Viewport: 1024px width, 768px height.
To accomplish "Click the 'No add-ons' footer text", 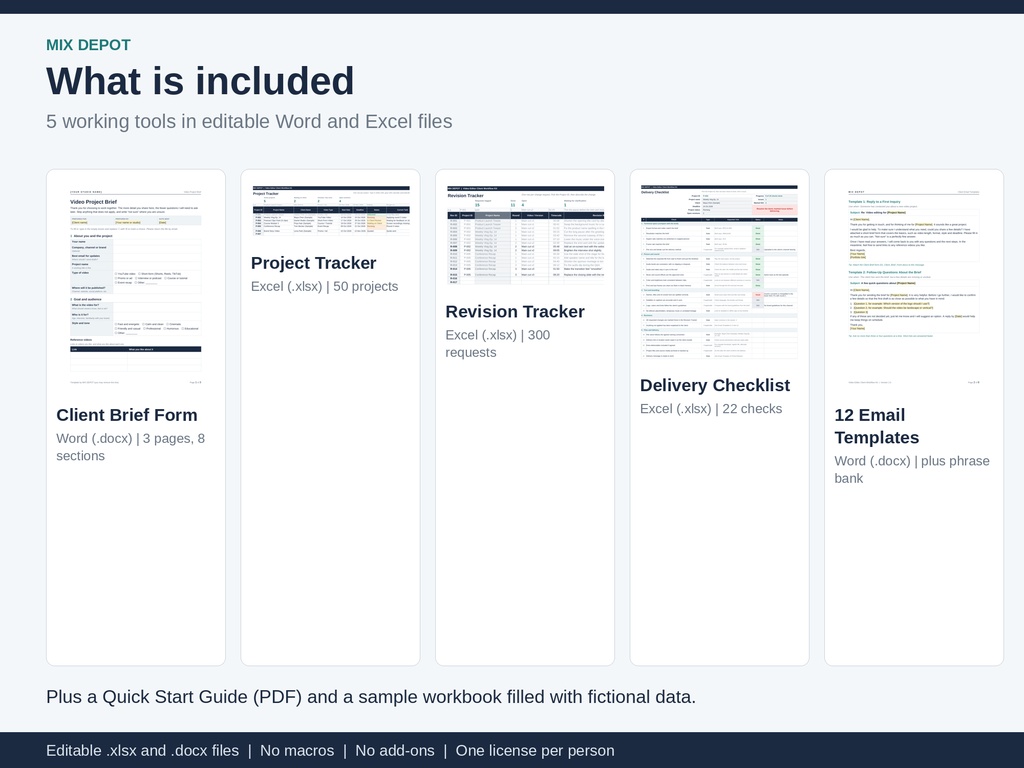I will (x=395, y=750).
